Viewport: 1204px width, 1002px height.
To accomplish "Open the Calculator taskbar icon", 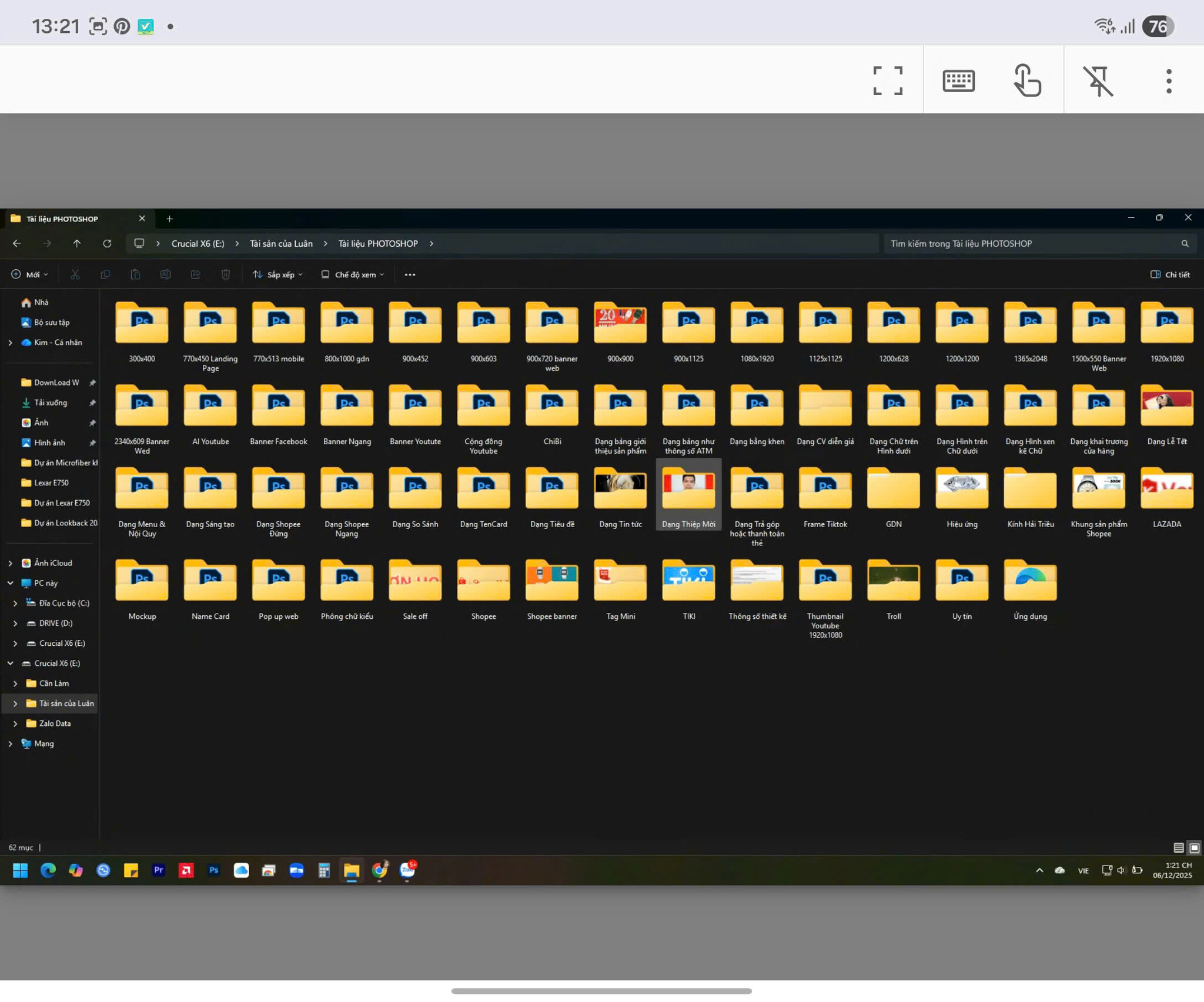I will (324, 870).
